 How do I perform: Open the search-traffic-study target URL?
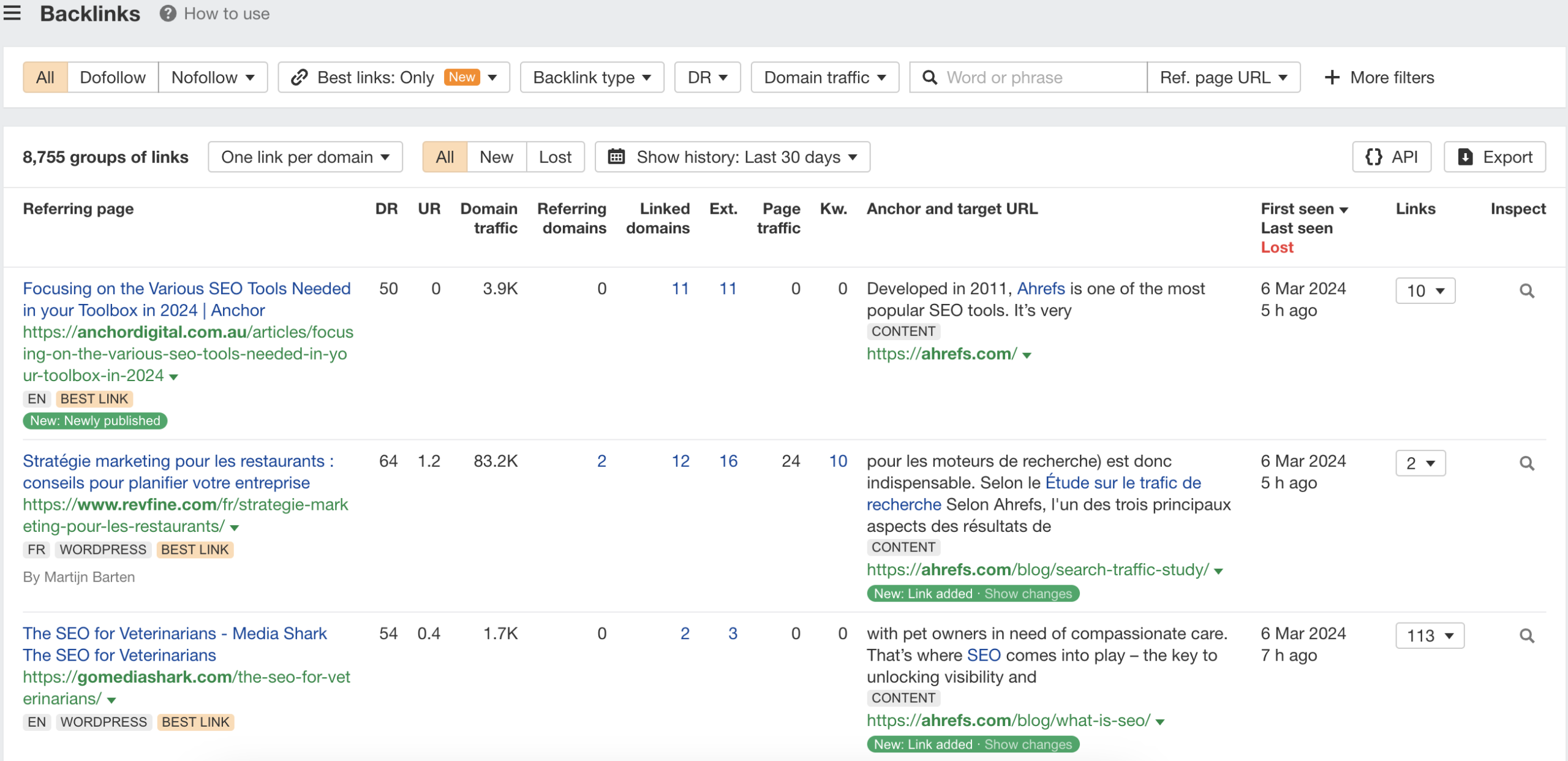[1038, 569]
